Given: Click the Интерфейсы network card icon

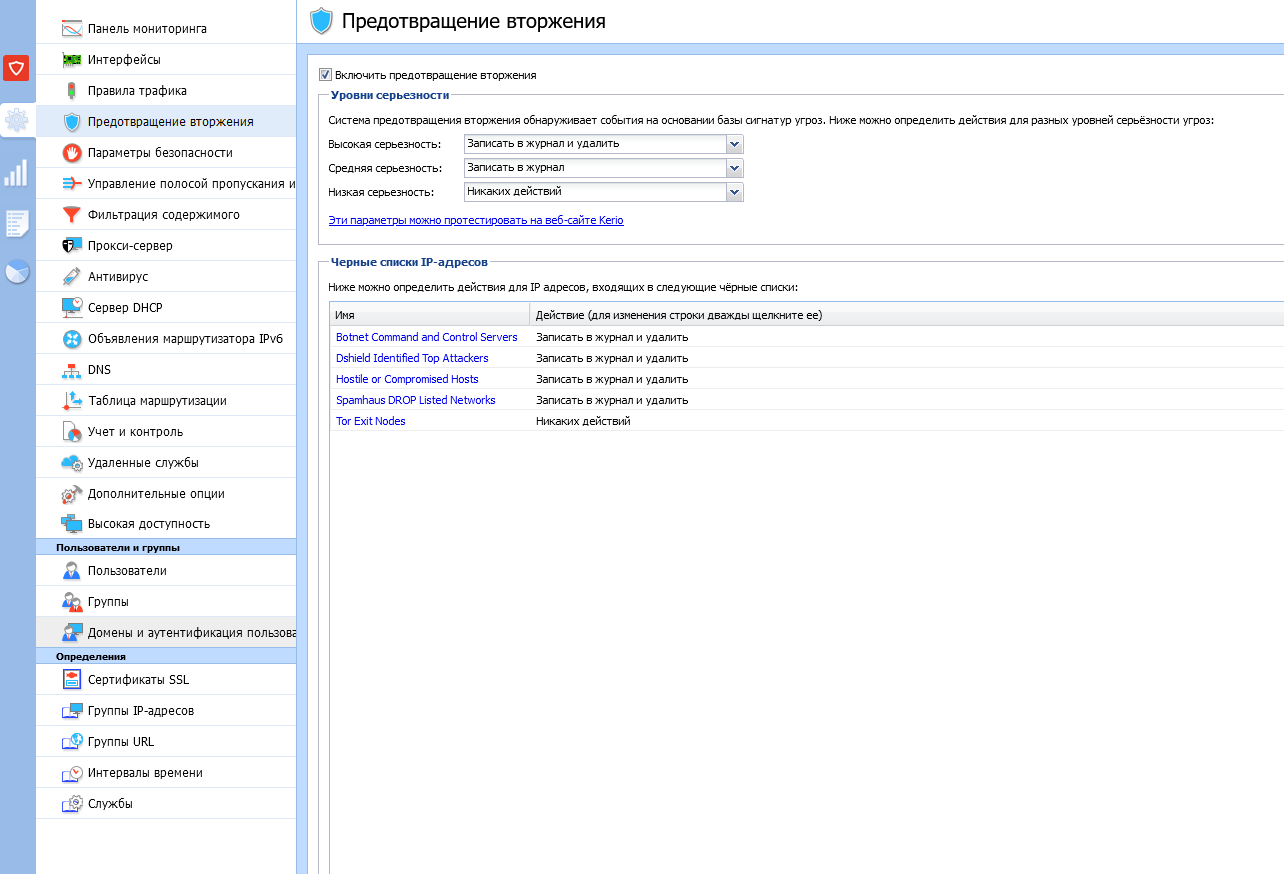Looking at the screenshot, I should (x=72, y=59).
